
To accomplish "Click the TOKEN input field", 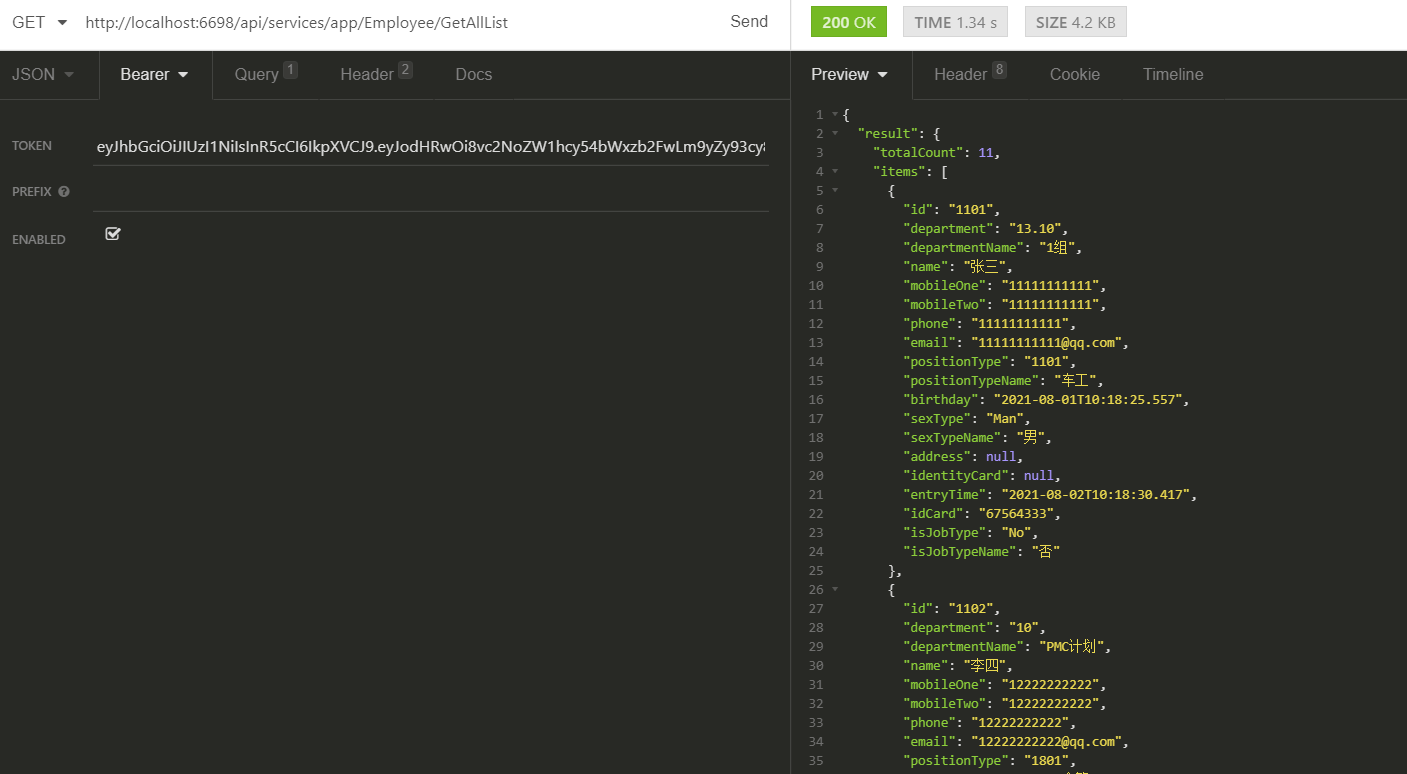I will pyautogui.click(x=430, y=147).
